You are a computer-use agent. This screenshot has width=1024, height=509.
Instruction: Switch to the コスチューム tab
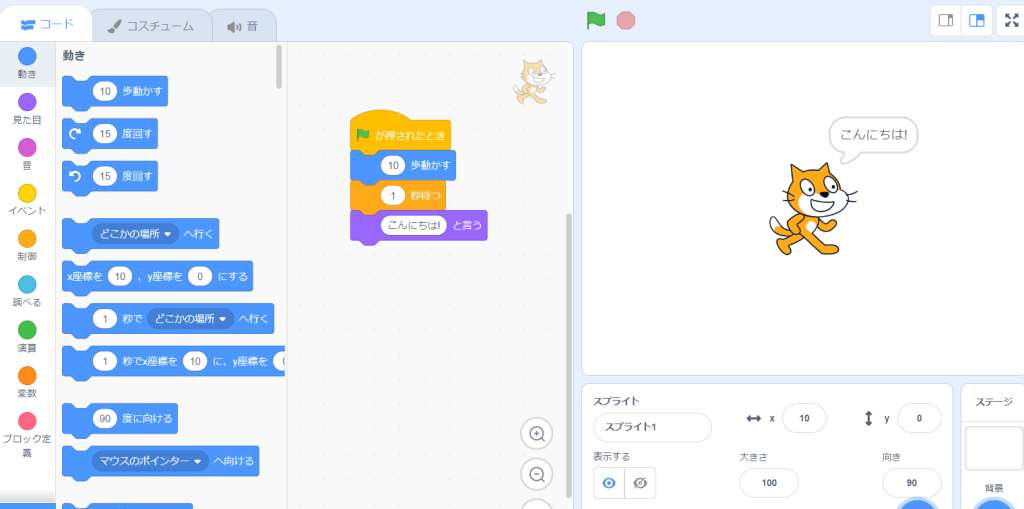(151, 26)
